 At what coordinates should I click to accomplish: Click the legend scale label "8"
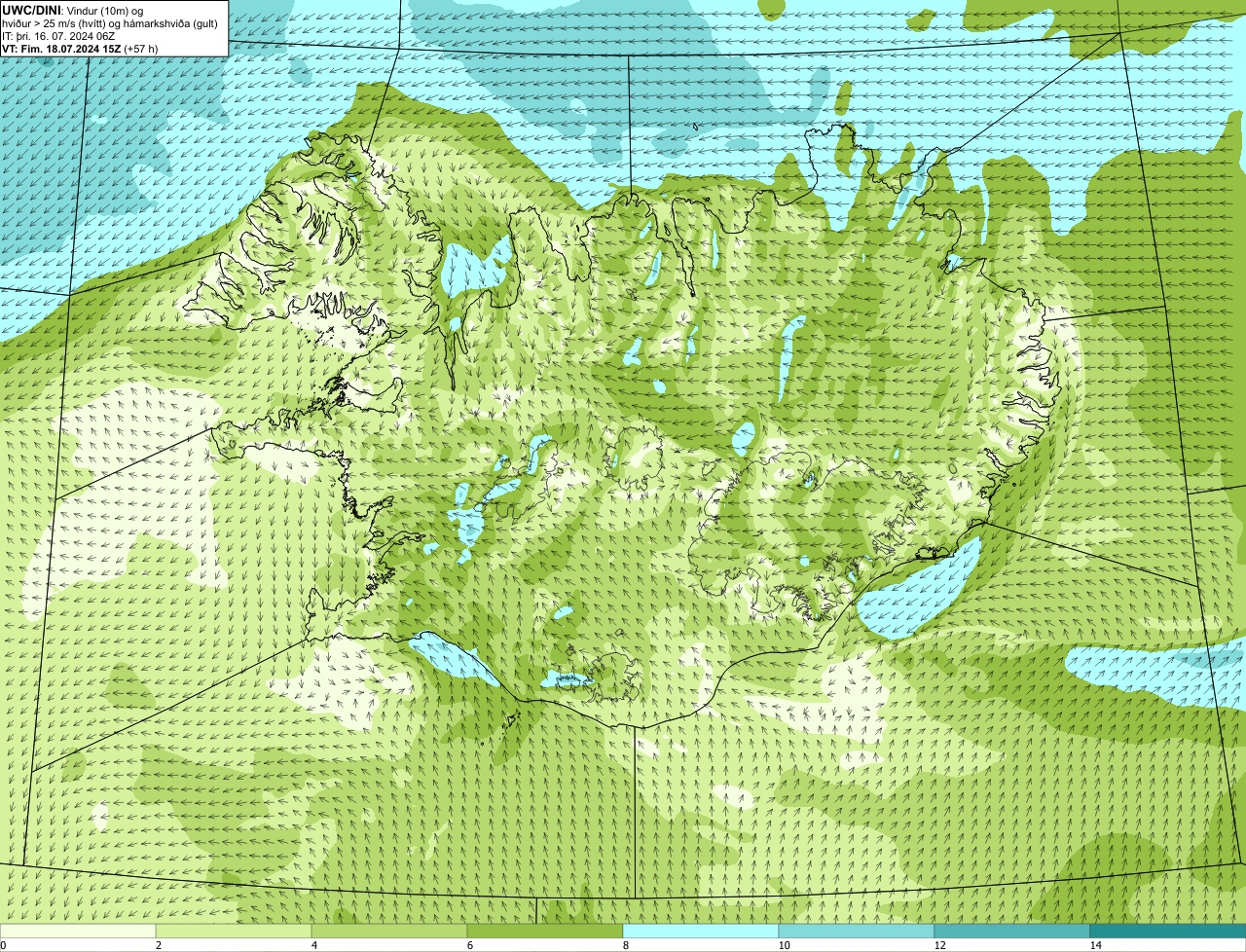[625, 945]
